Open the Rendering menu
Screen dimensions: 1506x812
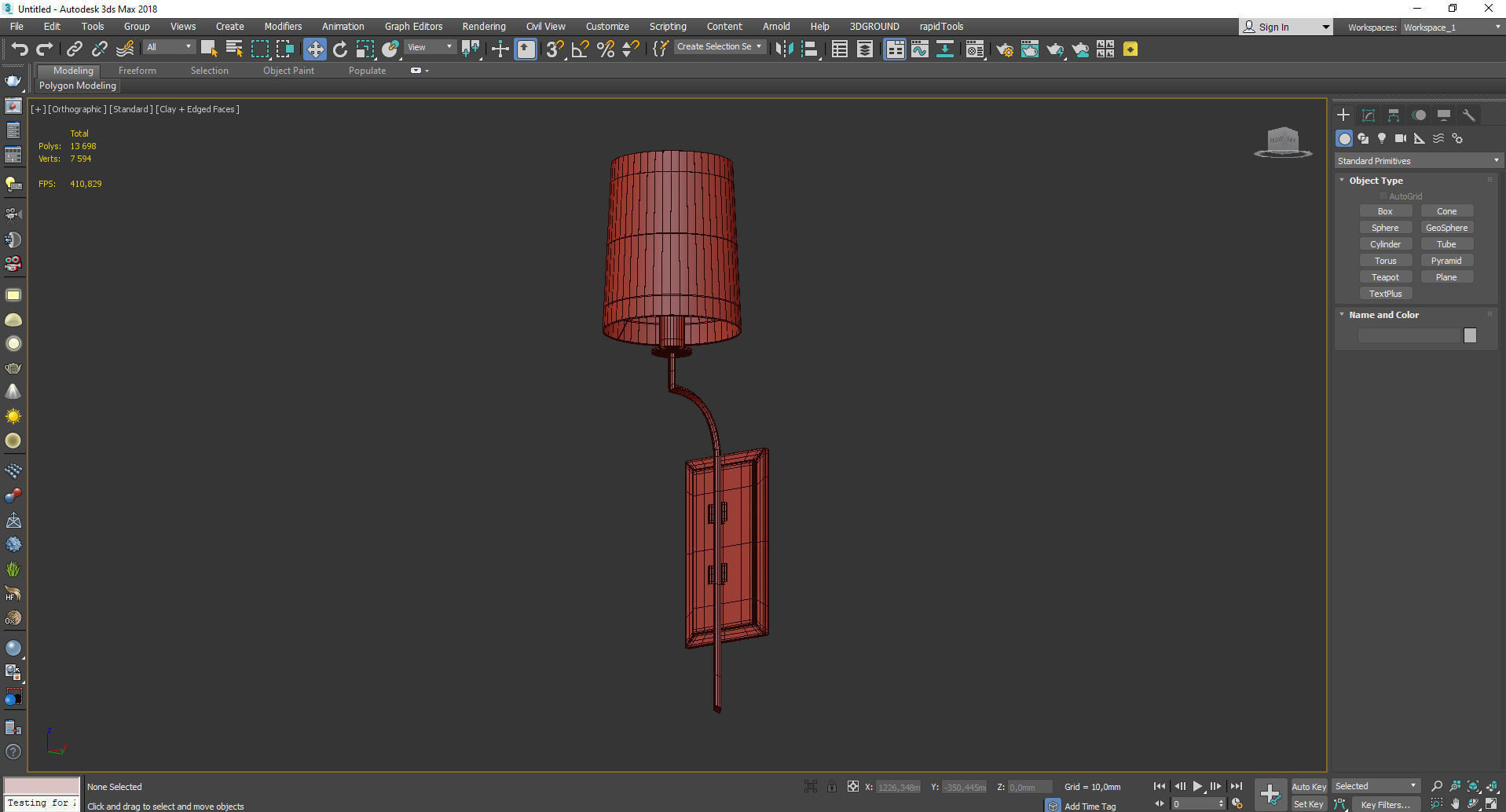click(x=484, y=27)
